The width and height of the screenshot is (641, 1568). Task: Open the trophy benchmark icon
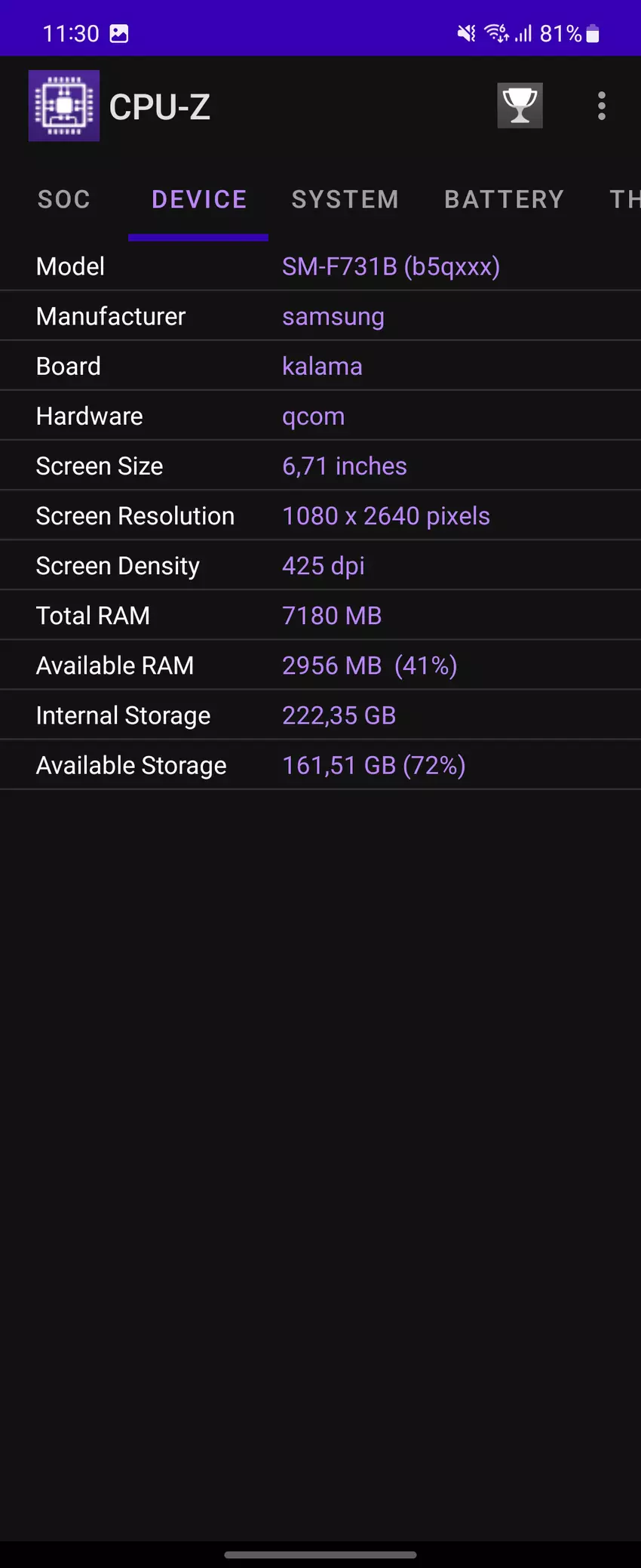520,106
